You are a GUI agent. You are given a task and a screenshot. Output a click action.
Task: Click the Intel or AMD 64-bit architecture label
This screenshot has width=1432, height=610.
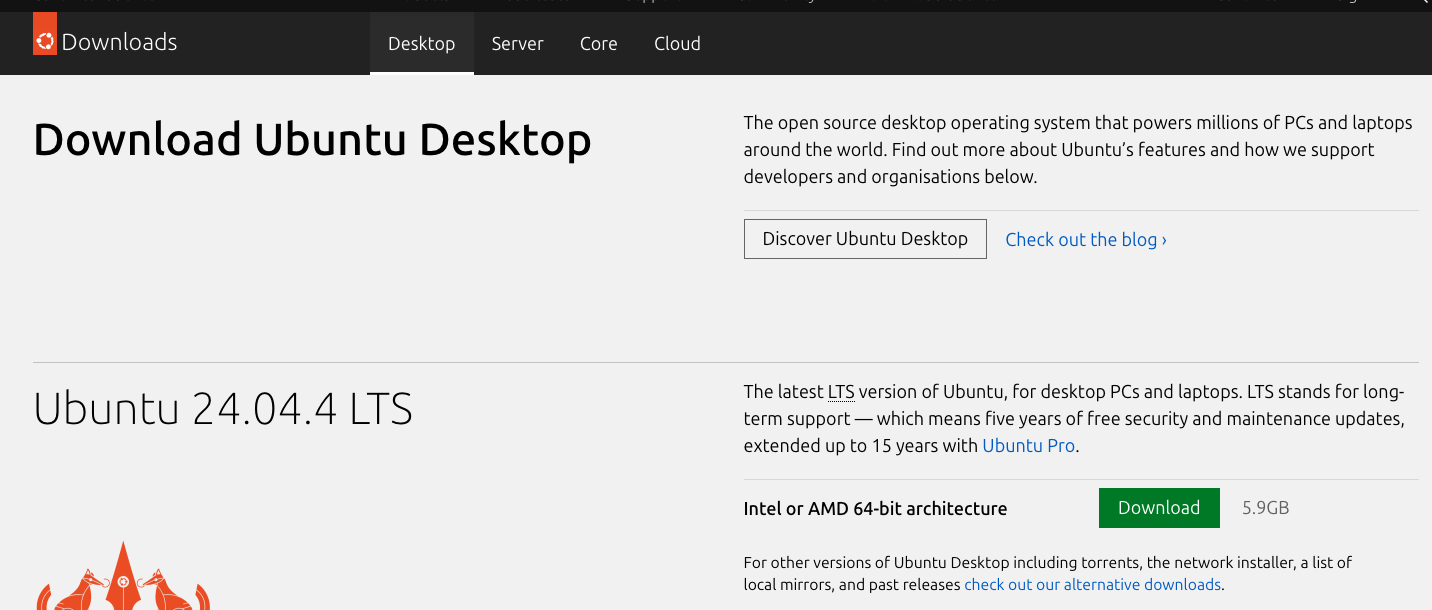pyautogui.click(x=875, y=509)
